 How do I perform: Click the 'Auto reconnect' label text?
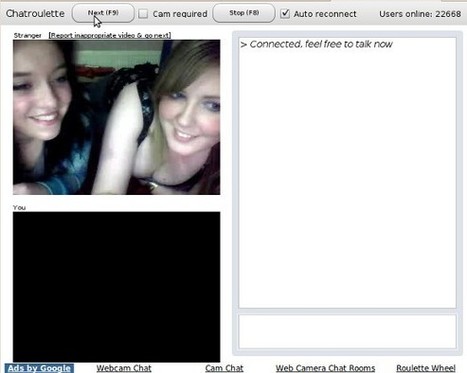(325, 14)
